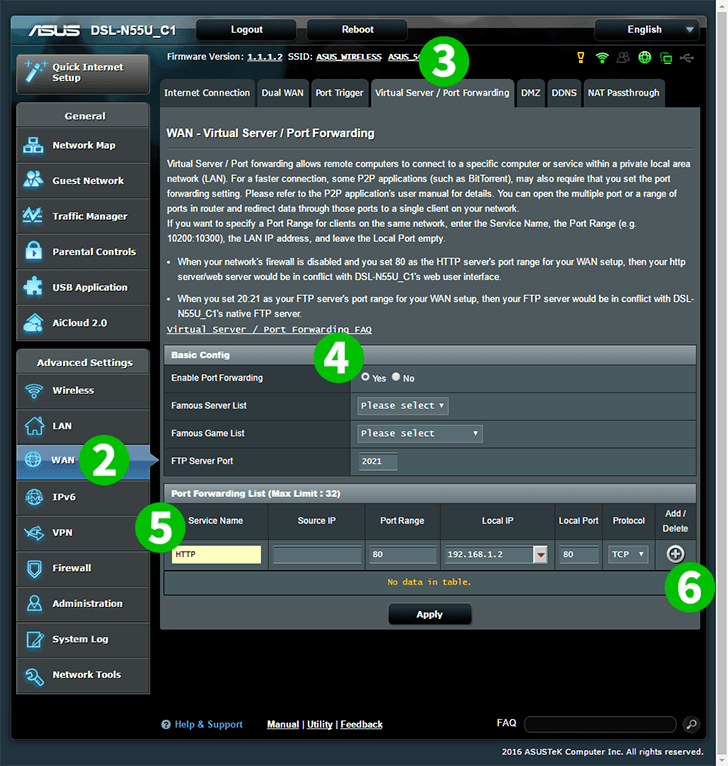Image resolution: width=728 pixels, height=766 pixels.
Task: Switch to Port Trigger tab
Action: [339, 93]
